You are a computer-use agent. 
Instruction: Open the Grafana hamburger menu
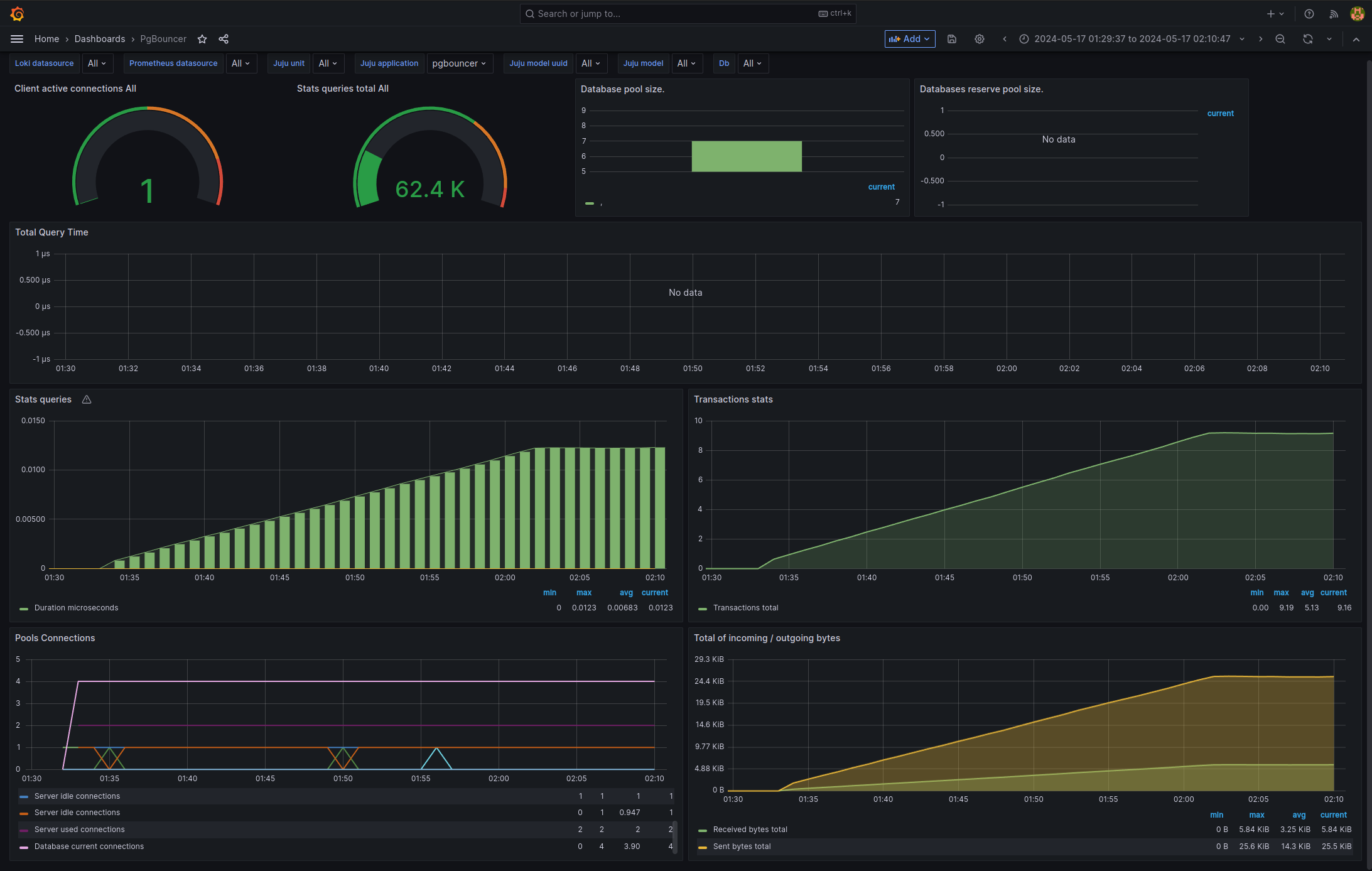click(x=17, y=39)
